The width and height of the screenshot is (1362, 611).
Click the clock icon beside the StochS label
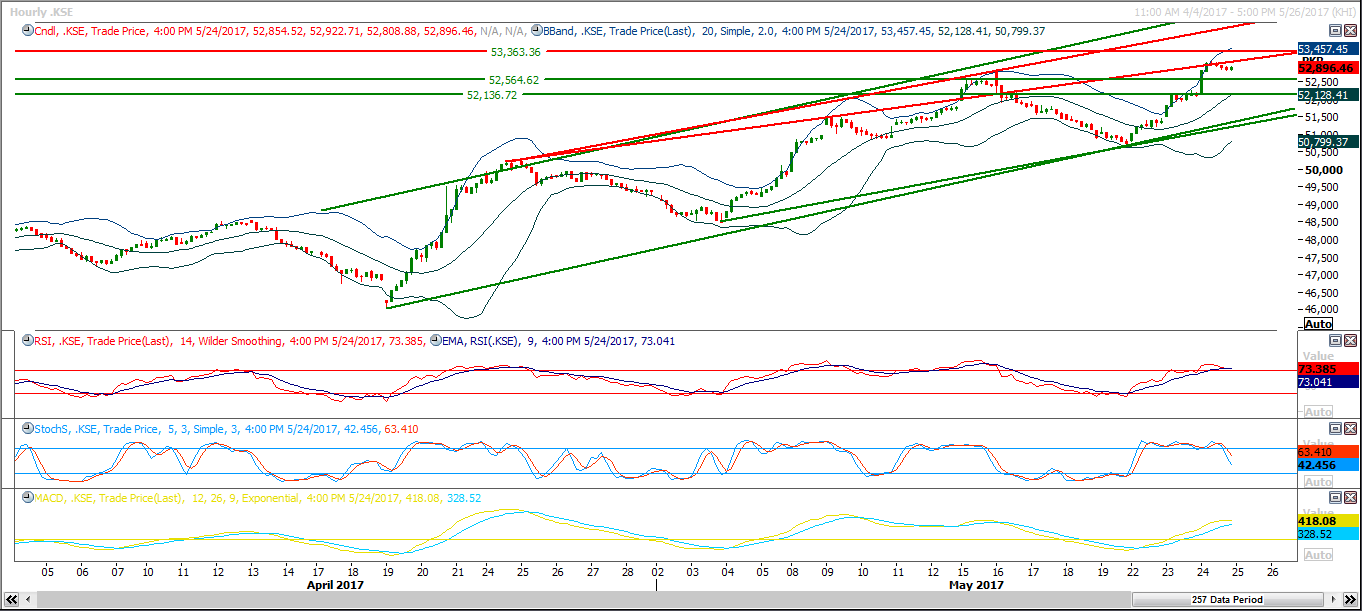(26, 429)
